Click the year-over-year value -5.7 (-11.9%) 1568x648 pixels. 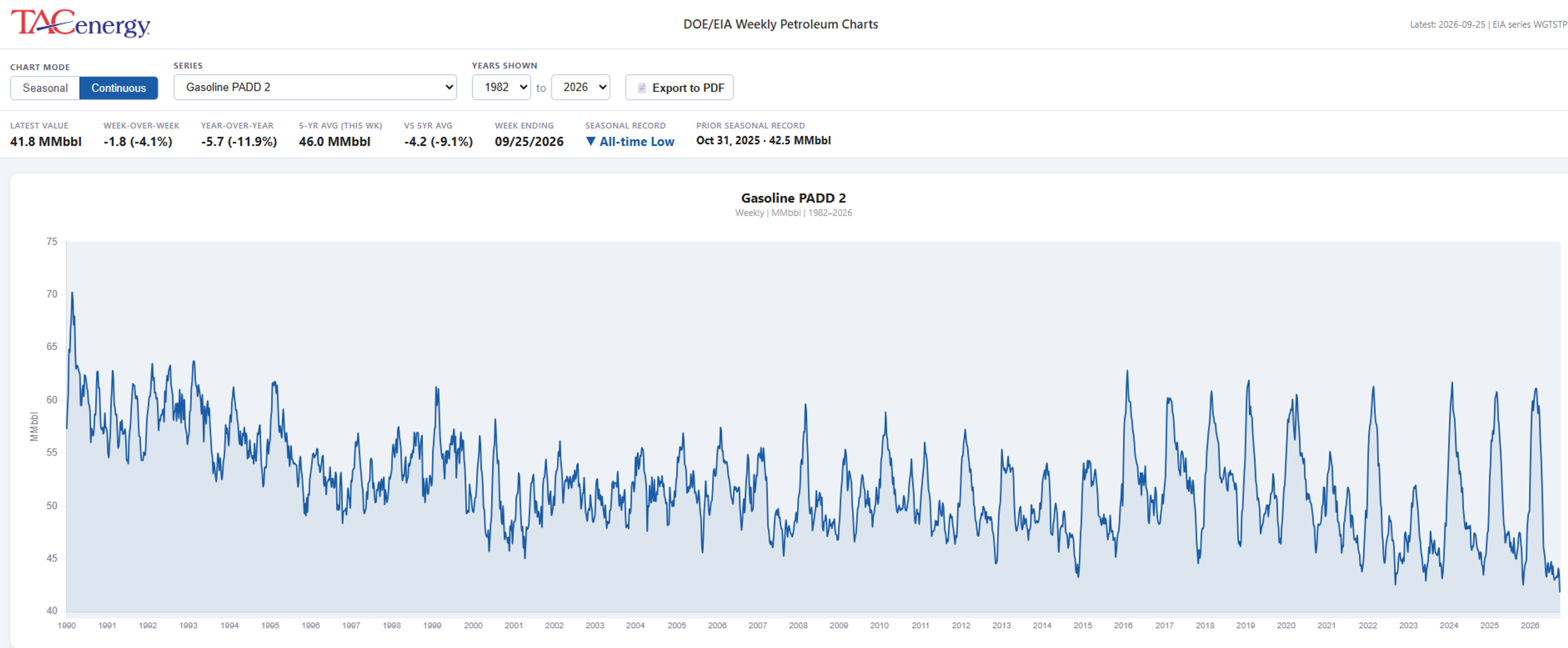pyautogui.click(x=239, y=141)
